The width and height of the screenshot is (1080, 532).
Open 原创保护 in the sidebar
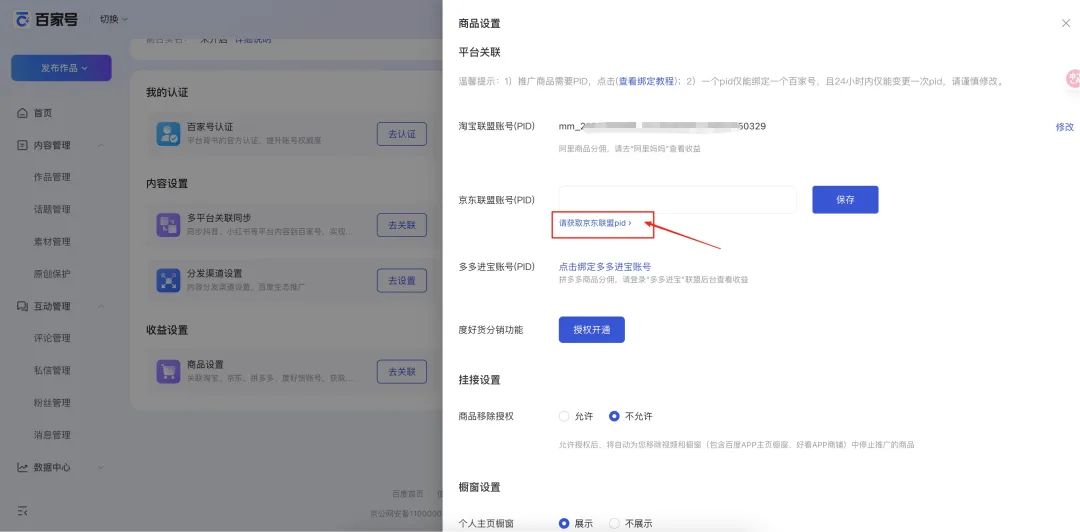[x=52, y=274]
